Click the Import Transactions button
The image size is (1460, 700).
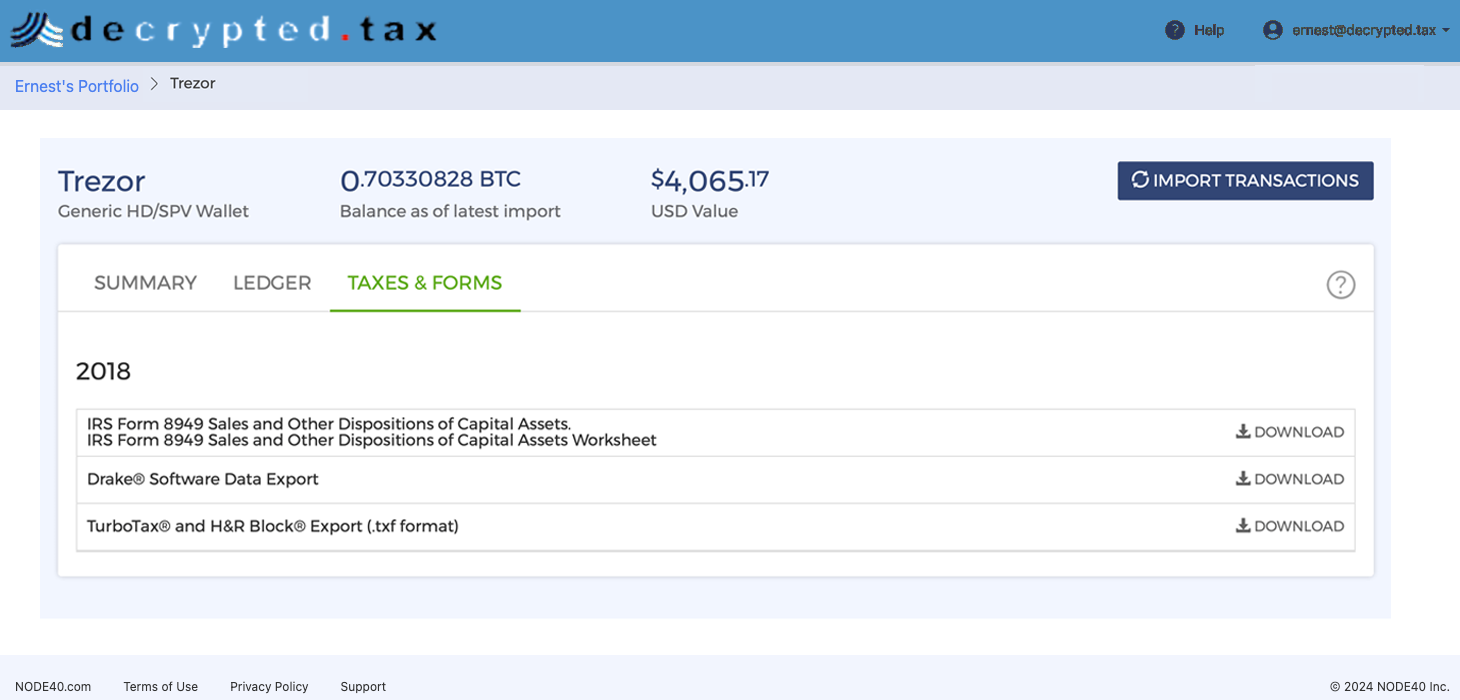click(1245, 181)
